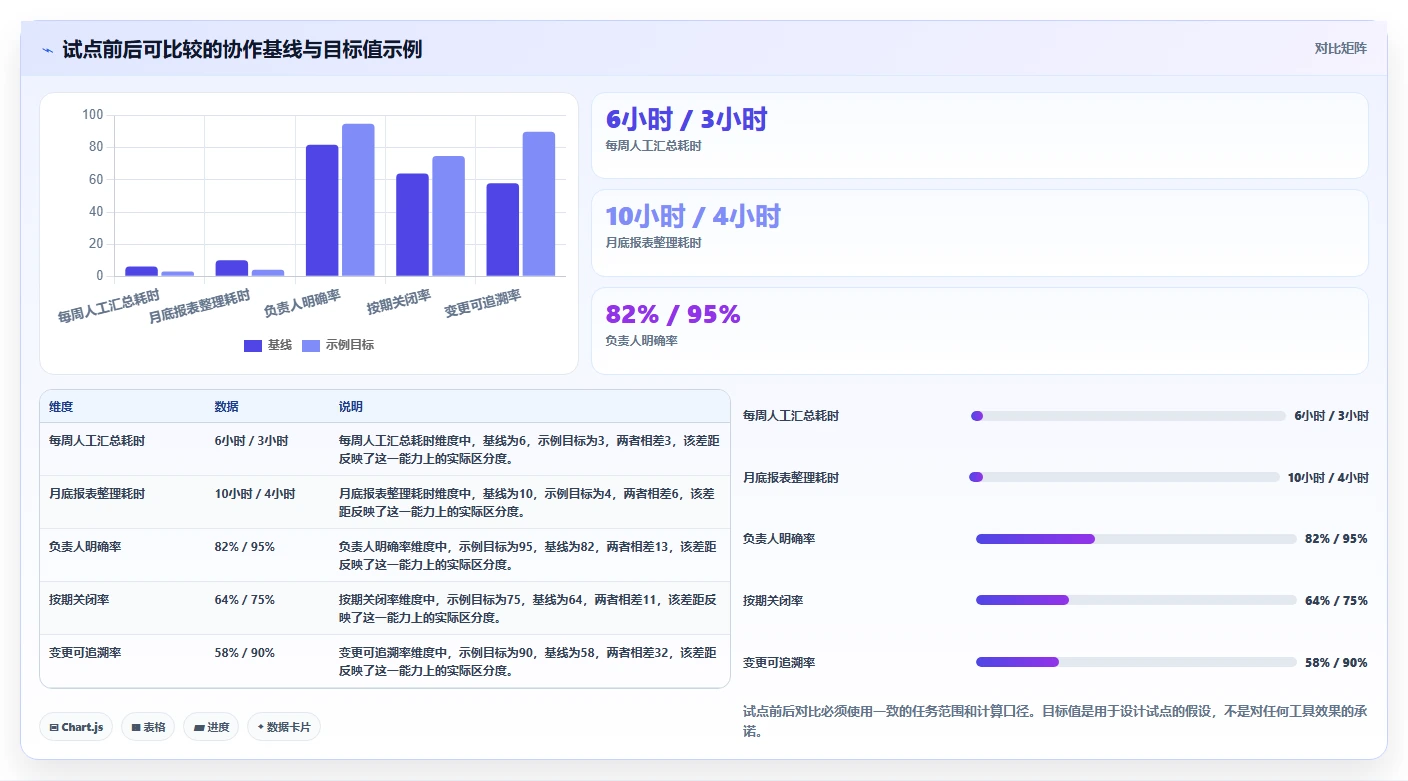Select the 82% / 95% data card

pyautogui.click(x=980, y=331)
